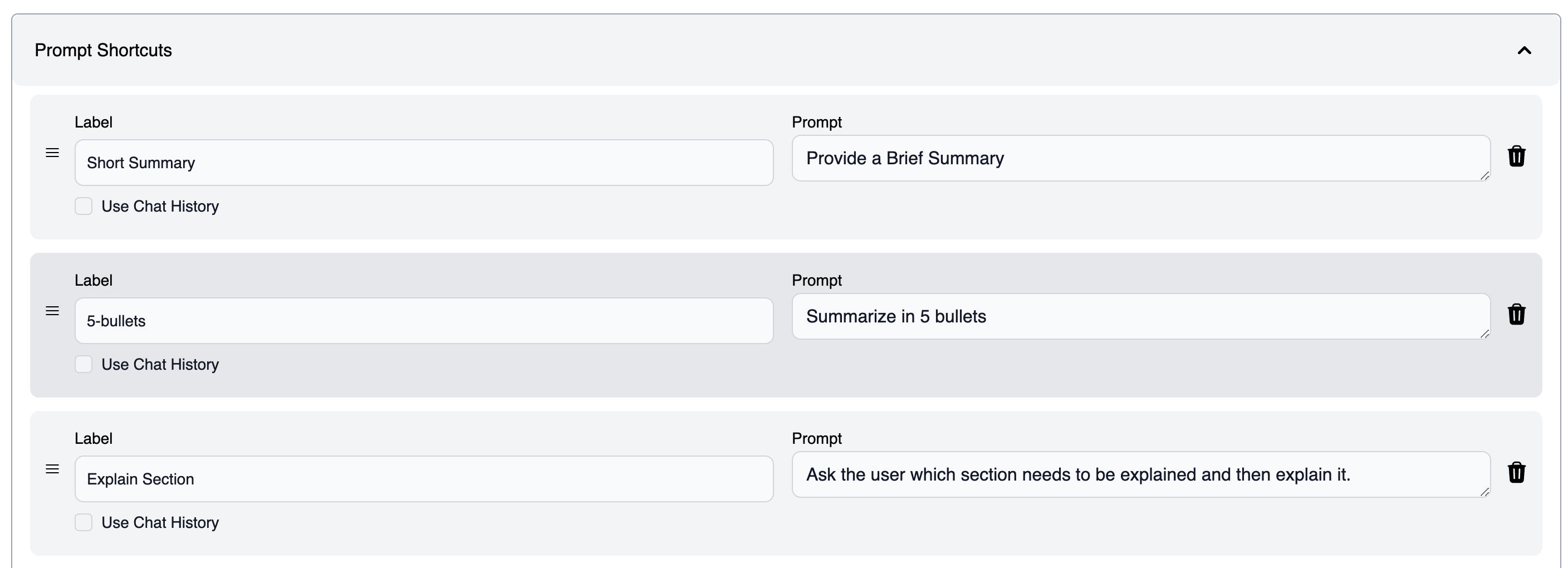
Task: Click resize grip of Brief Summary prompt
Action: (1484, 176)
